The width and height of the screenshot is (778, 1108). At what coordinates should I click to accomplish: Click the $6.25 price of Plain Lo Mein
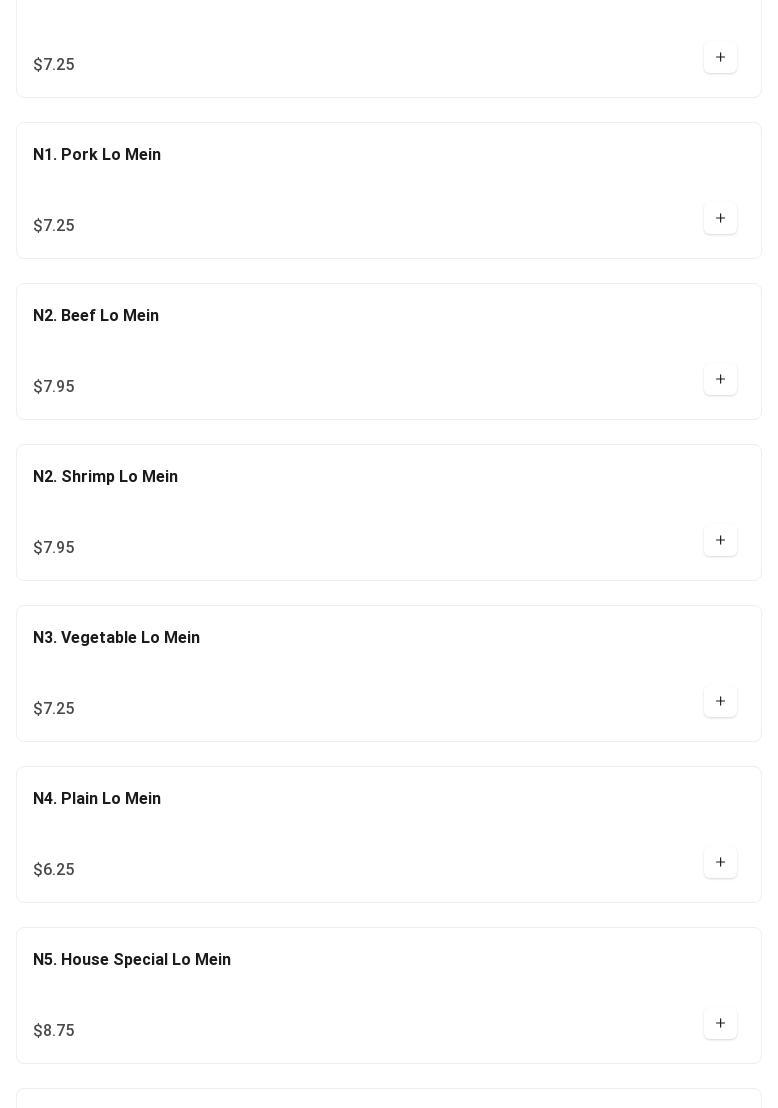click(54, 870)
